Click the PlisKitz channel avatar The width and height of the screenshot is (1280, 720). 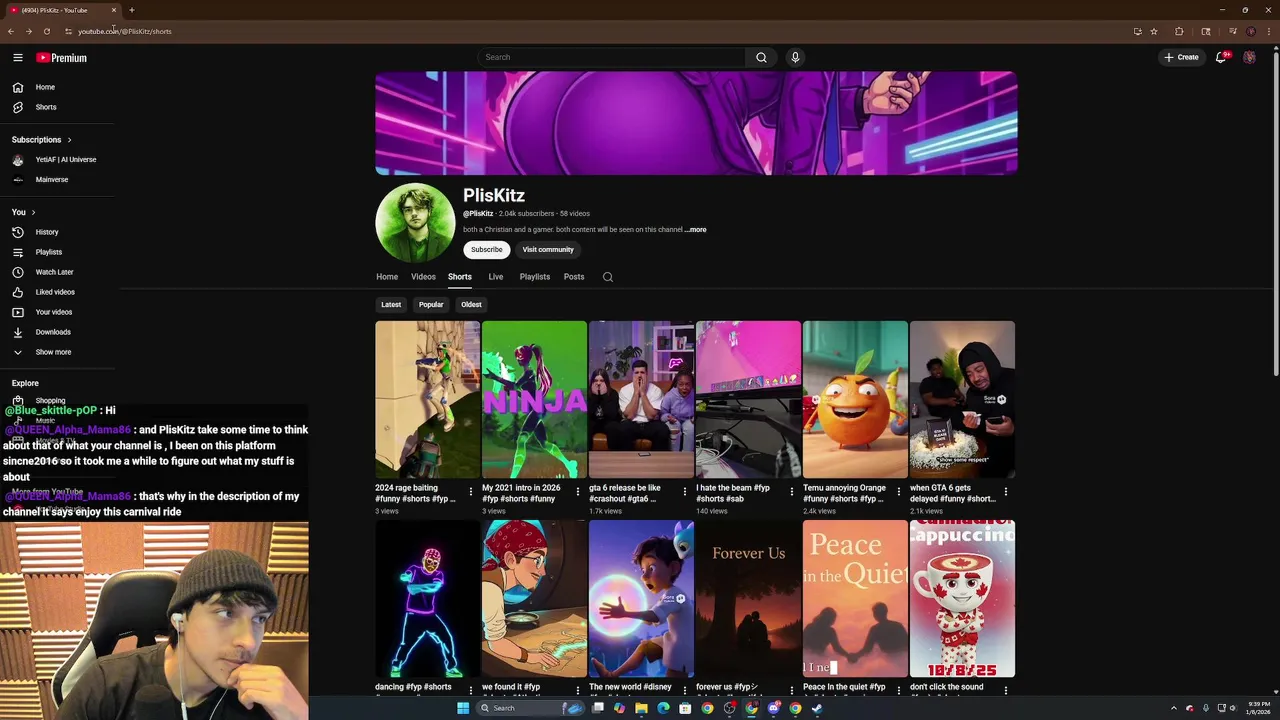[415, 223]
